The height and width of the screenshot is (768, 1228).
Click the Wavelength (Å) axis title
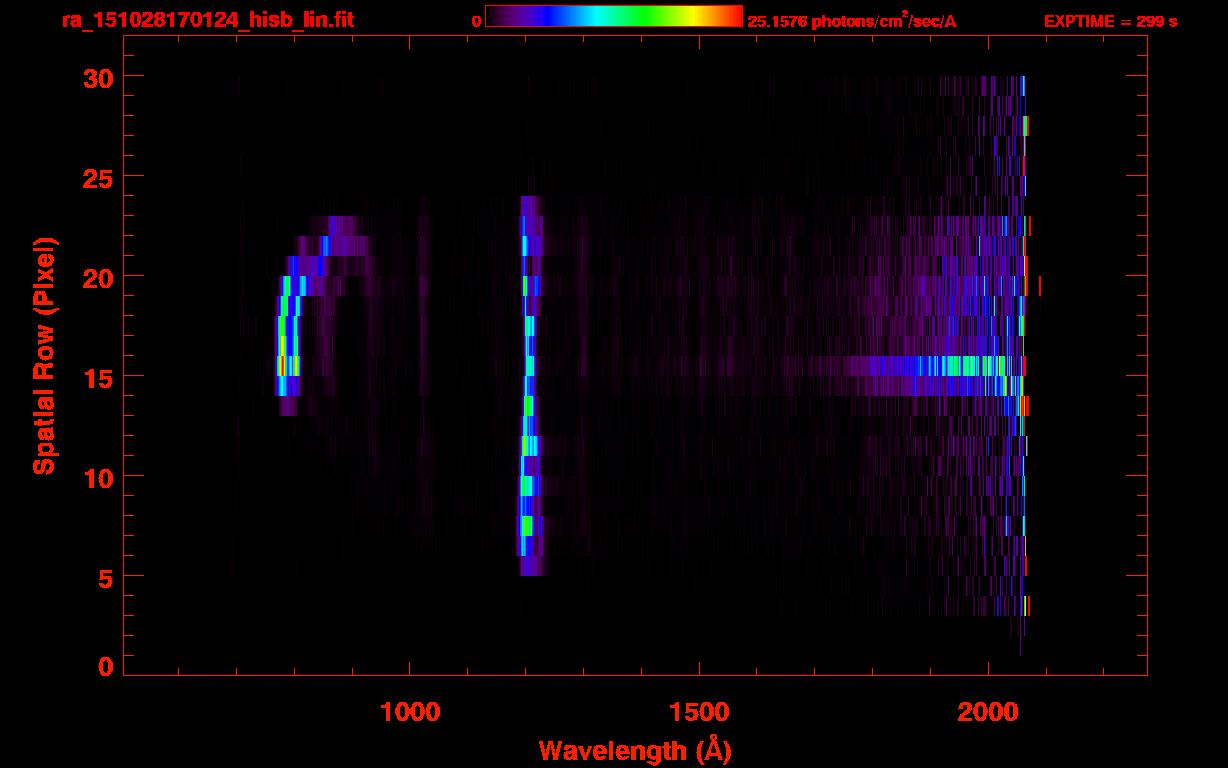(x=635, y=749)
